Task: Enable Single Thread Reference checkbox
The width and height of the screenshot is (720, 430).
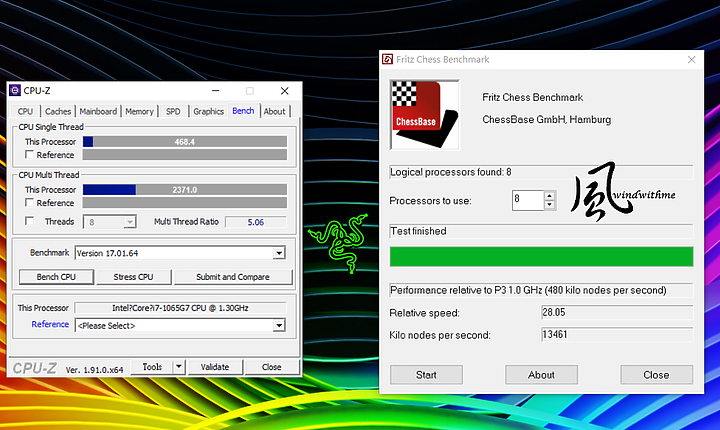Action: pyautogui.click(x=29, y=155)
